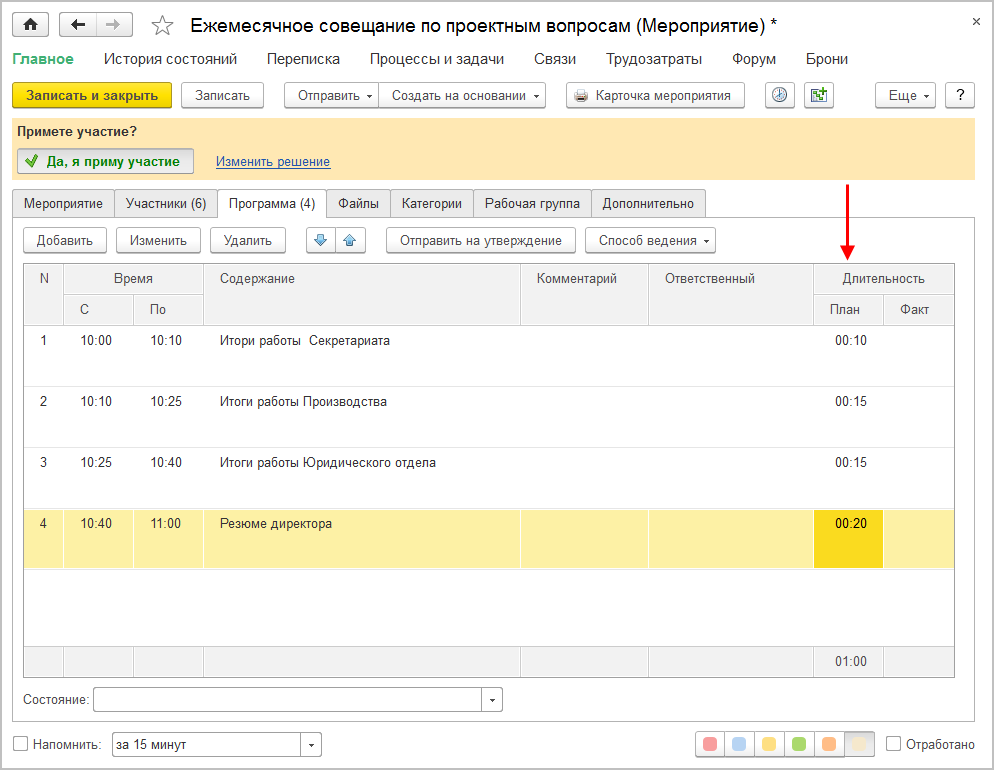Click the home icon button

[30, 25]
